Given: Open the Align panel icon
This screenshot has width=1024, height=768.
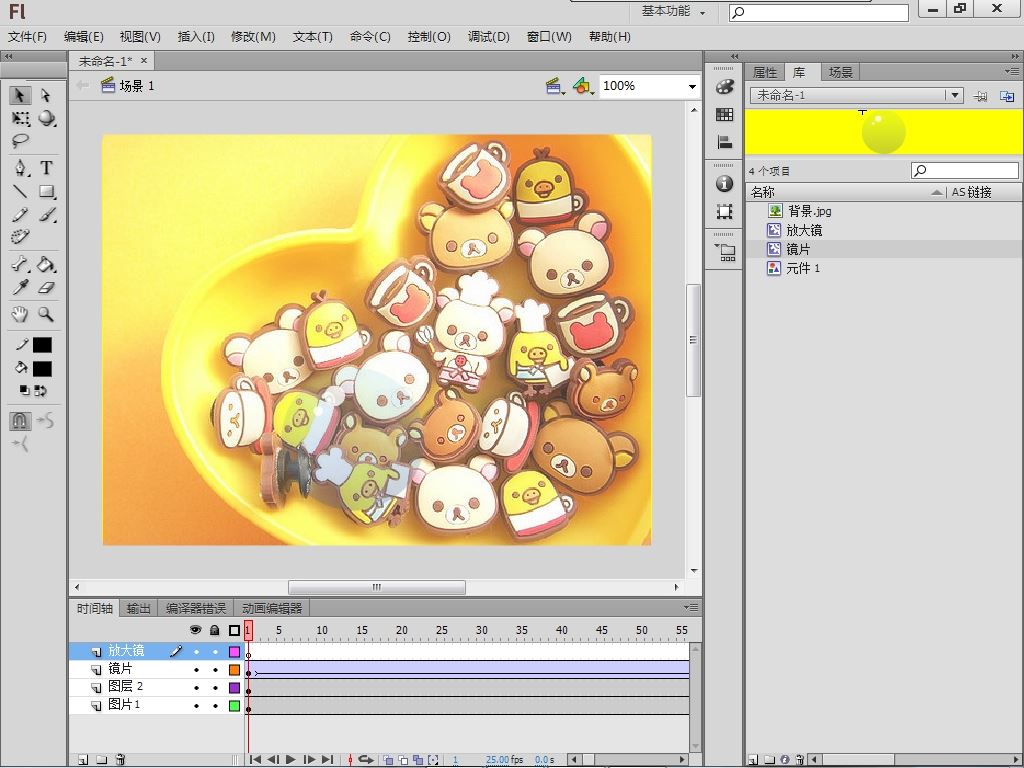Looking at the screenshot, I should (724, 142).
